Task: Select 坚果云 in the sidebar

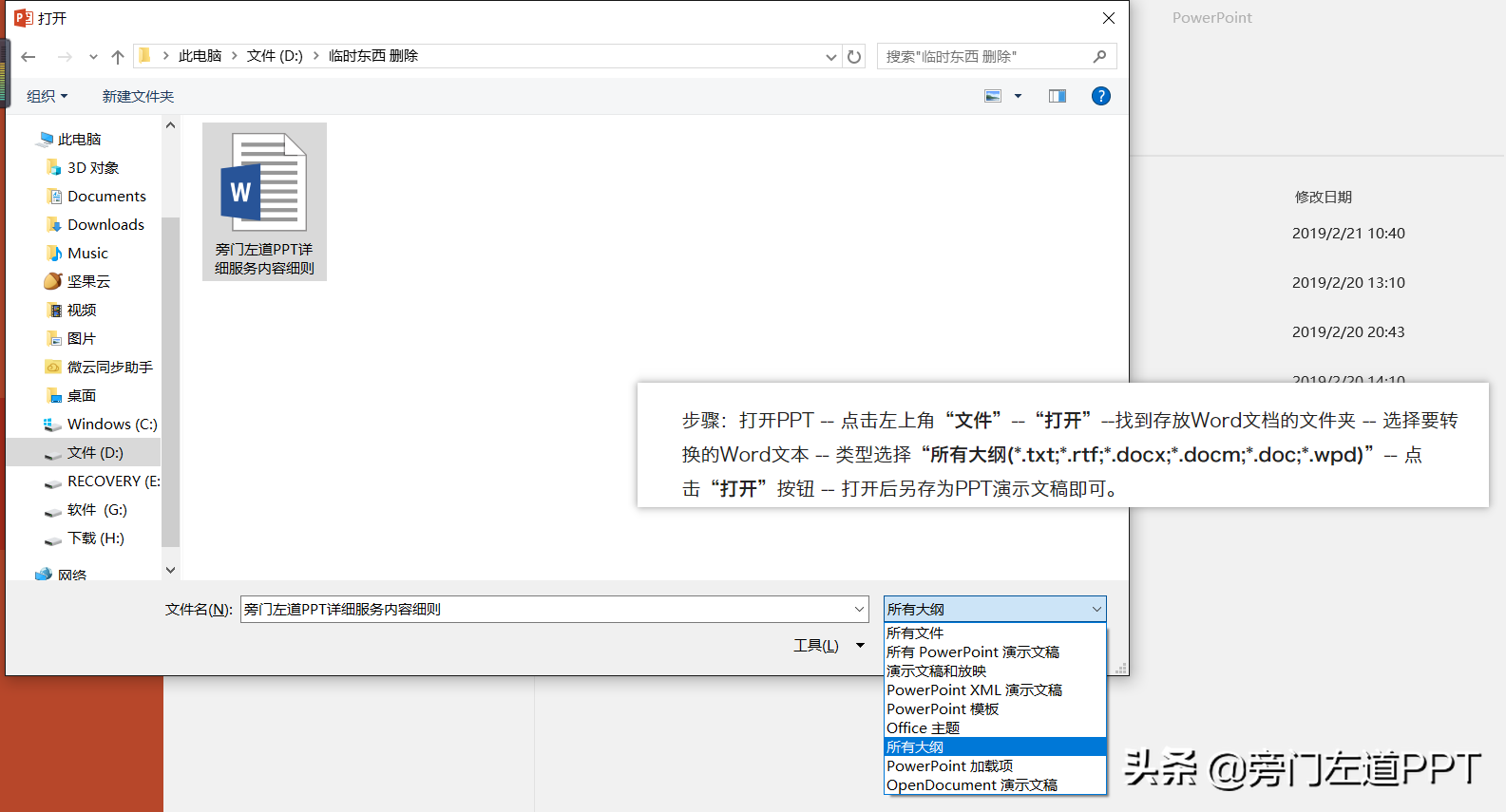Action: [88, 281]
